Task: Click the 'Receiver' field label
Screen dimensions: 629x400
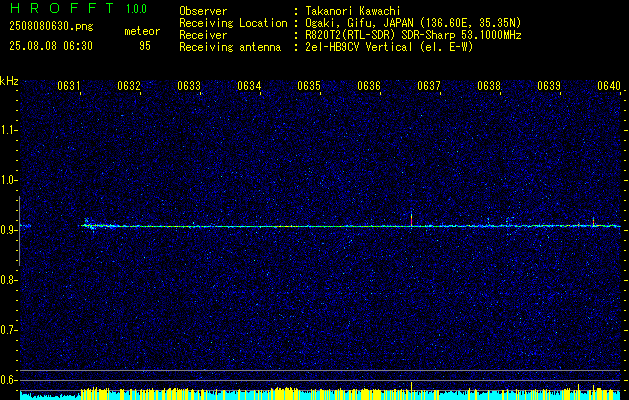Action: coord(203,35)
